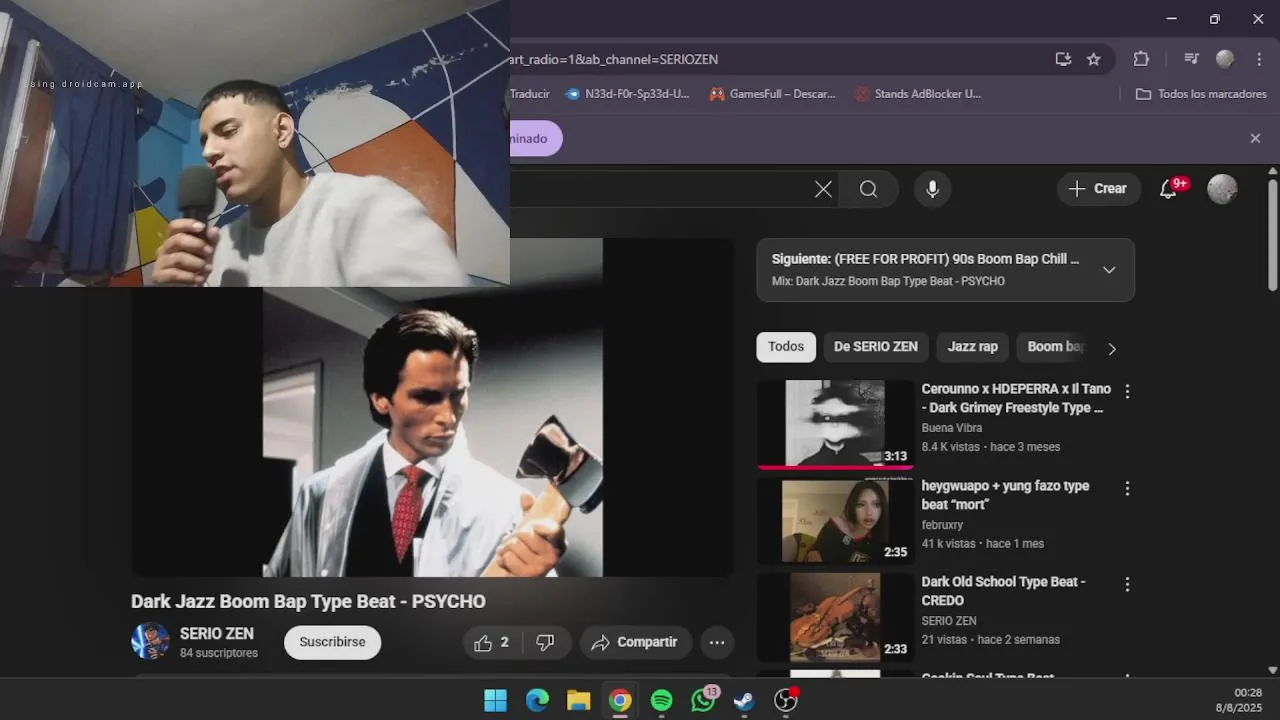Like the video with thumbs up
The image size is (1280, 720).
(492, 643)
